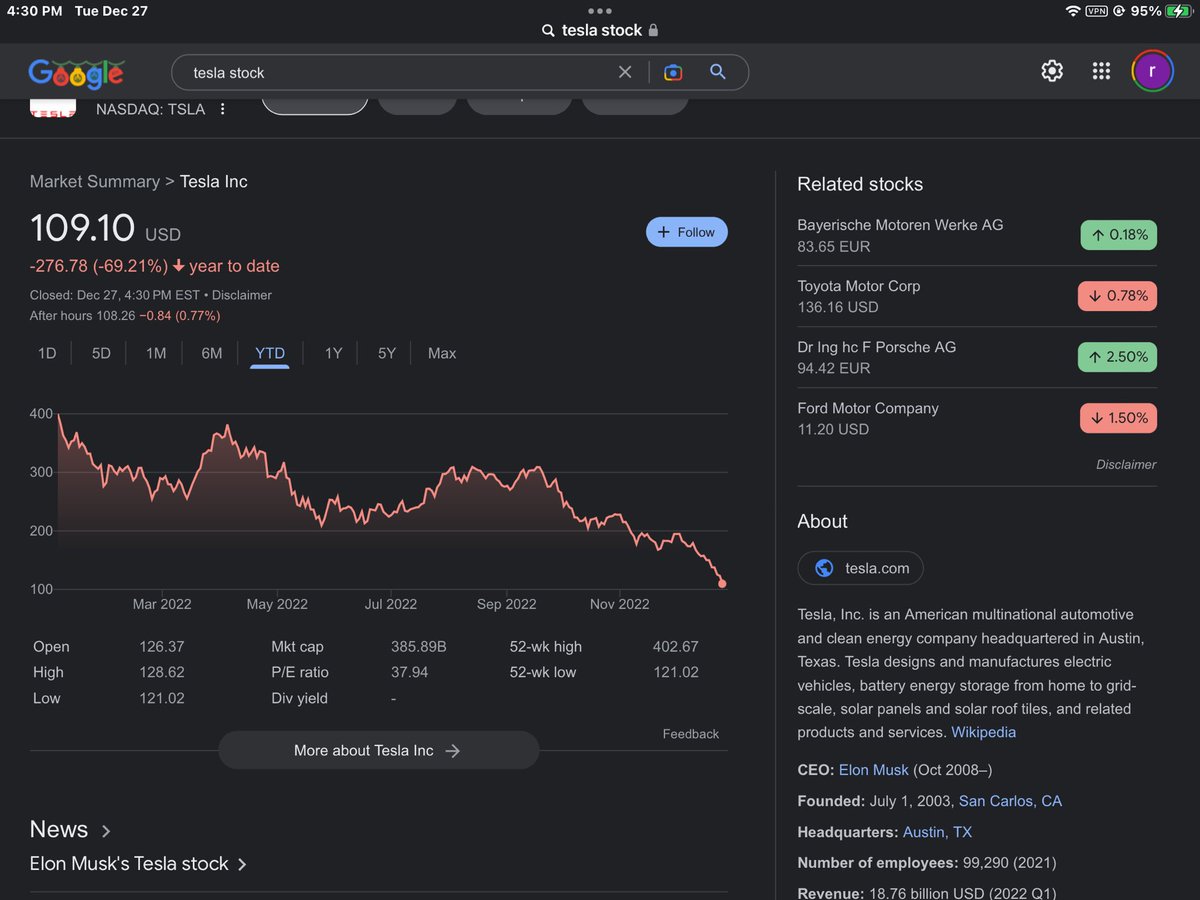
Task: Click the Open price 126.37
Action: point(161,647)
